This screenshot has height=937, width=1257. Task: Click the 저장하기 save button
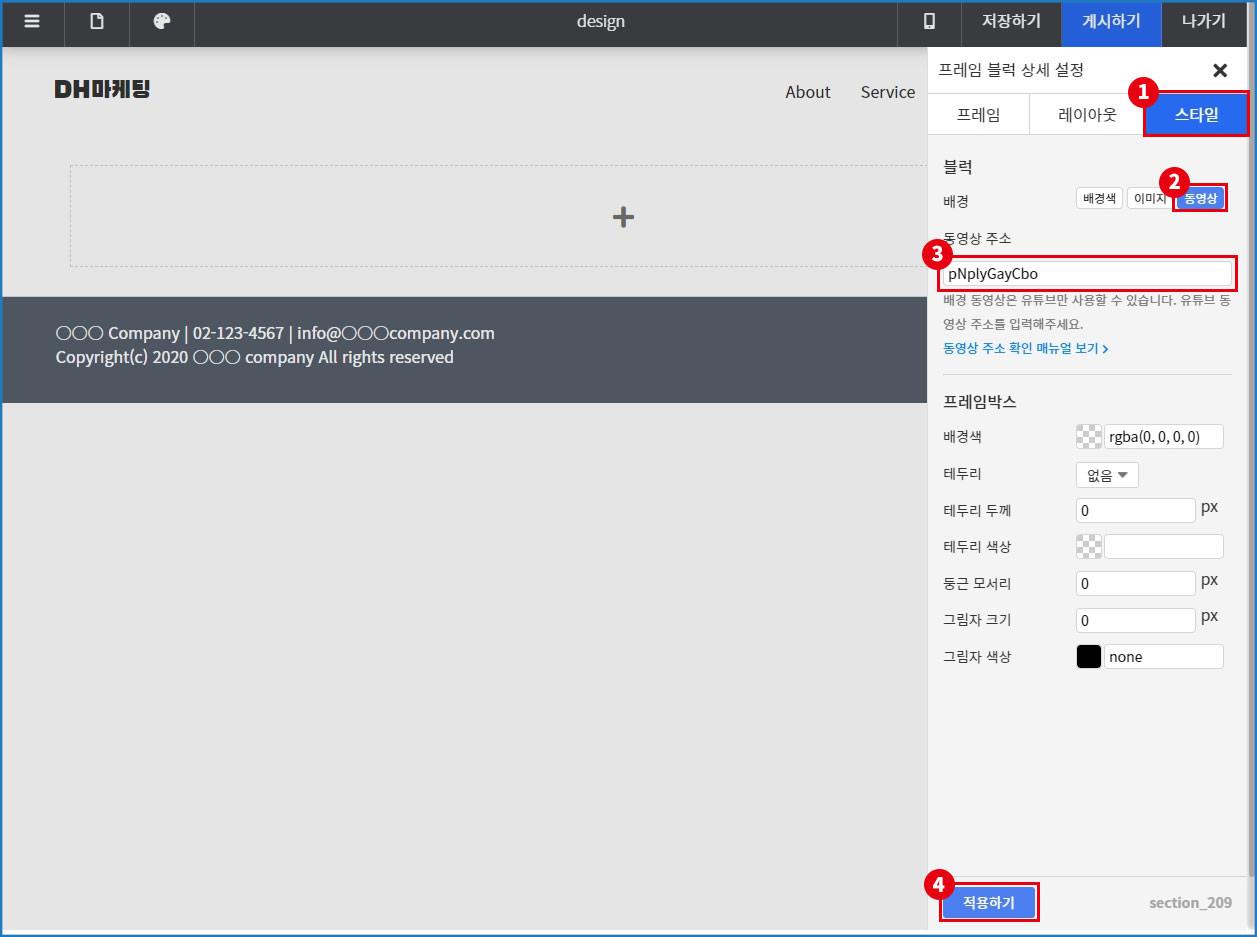pyautogui.click(x=1011, y=22)
